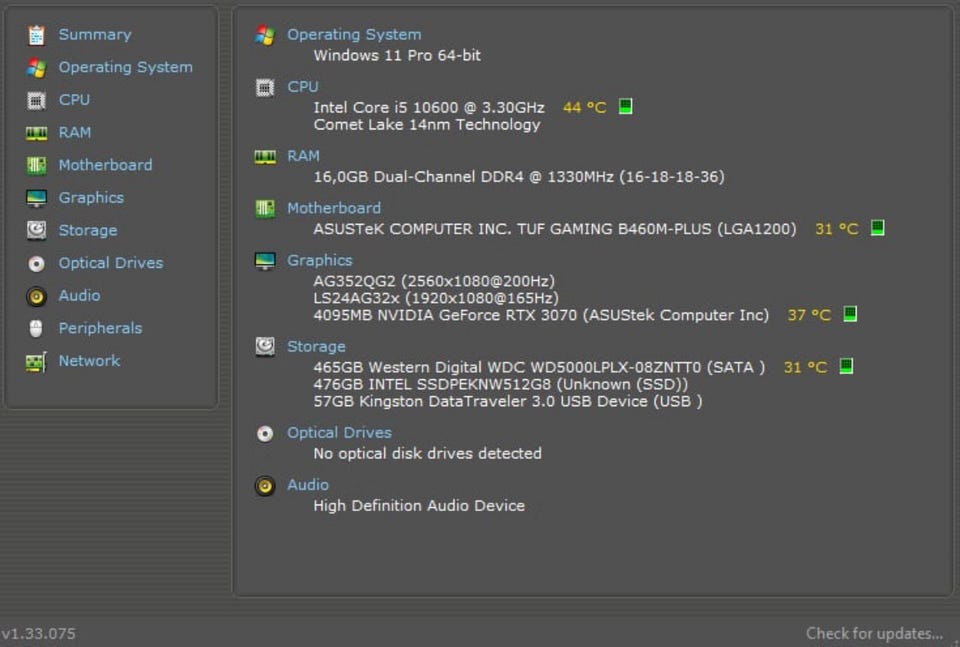Click the Storage heading link in summary
This screenshot has width=960, height=647.
point(316,346)
